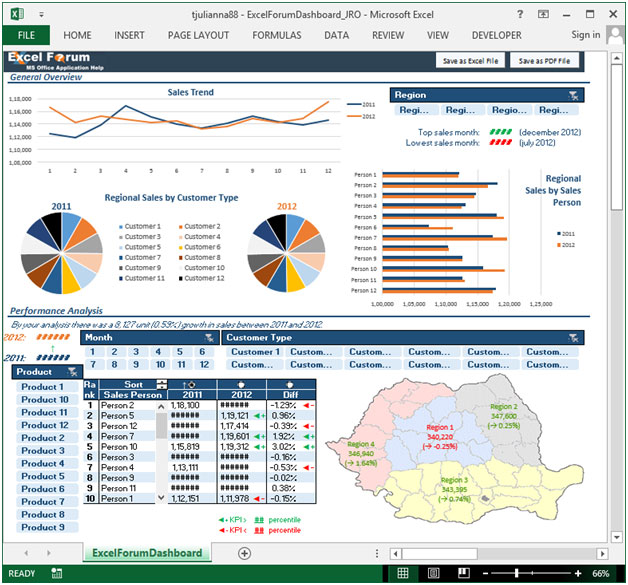Viewport: 628px width, 585px height.
Task: Open the HOME ribbon tab
Action: click(x=77, y=35)
